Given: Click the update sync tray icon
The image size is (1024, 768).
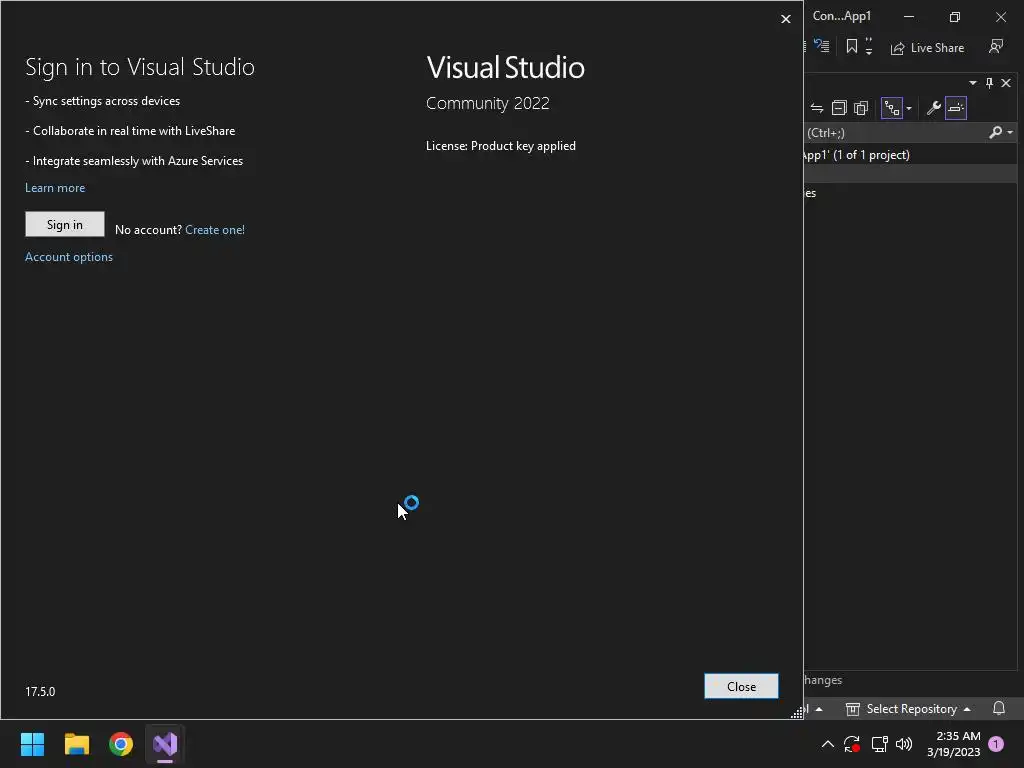Looking at the screenshot, I should 852,744.
